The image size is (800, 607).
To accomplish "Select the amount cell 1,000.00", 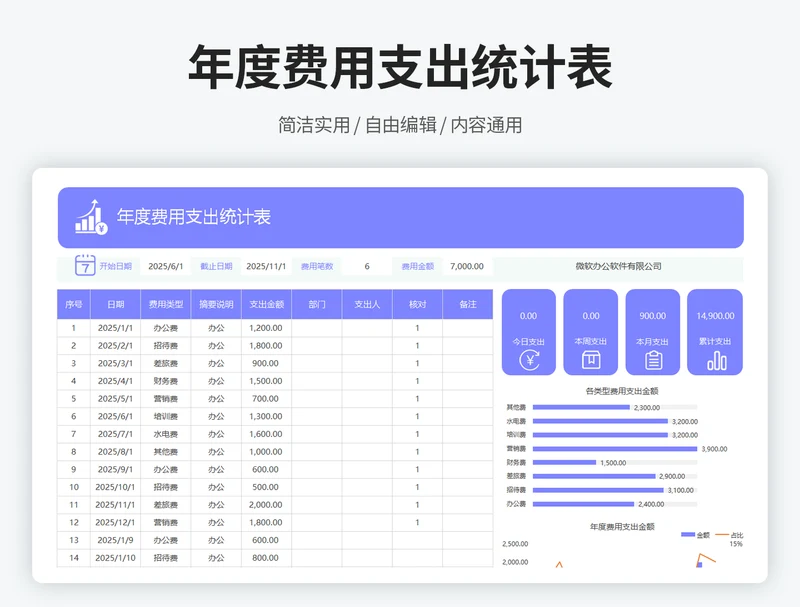I will click(x=266, y=452).
